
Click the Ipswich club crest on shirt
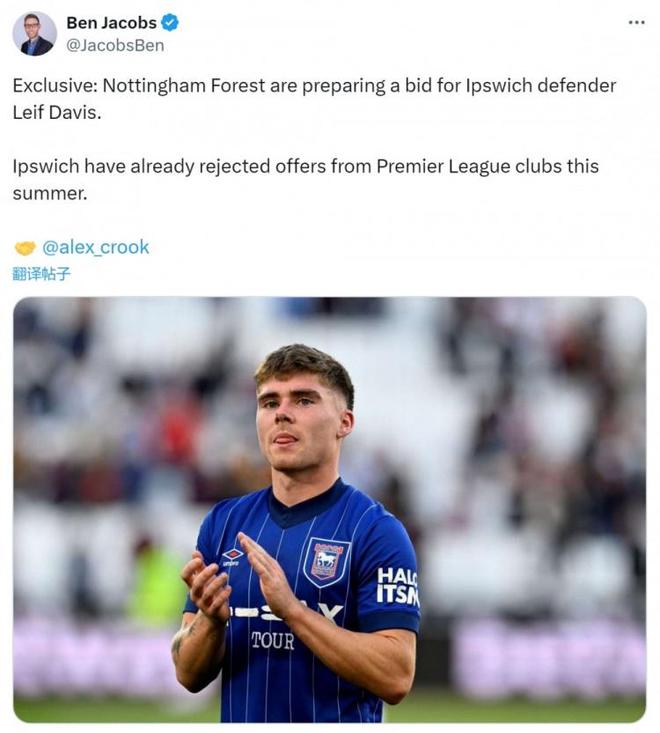(326, 561)
